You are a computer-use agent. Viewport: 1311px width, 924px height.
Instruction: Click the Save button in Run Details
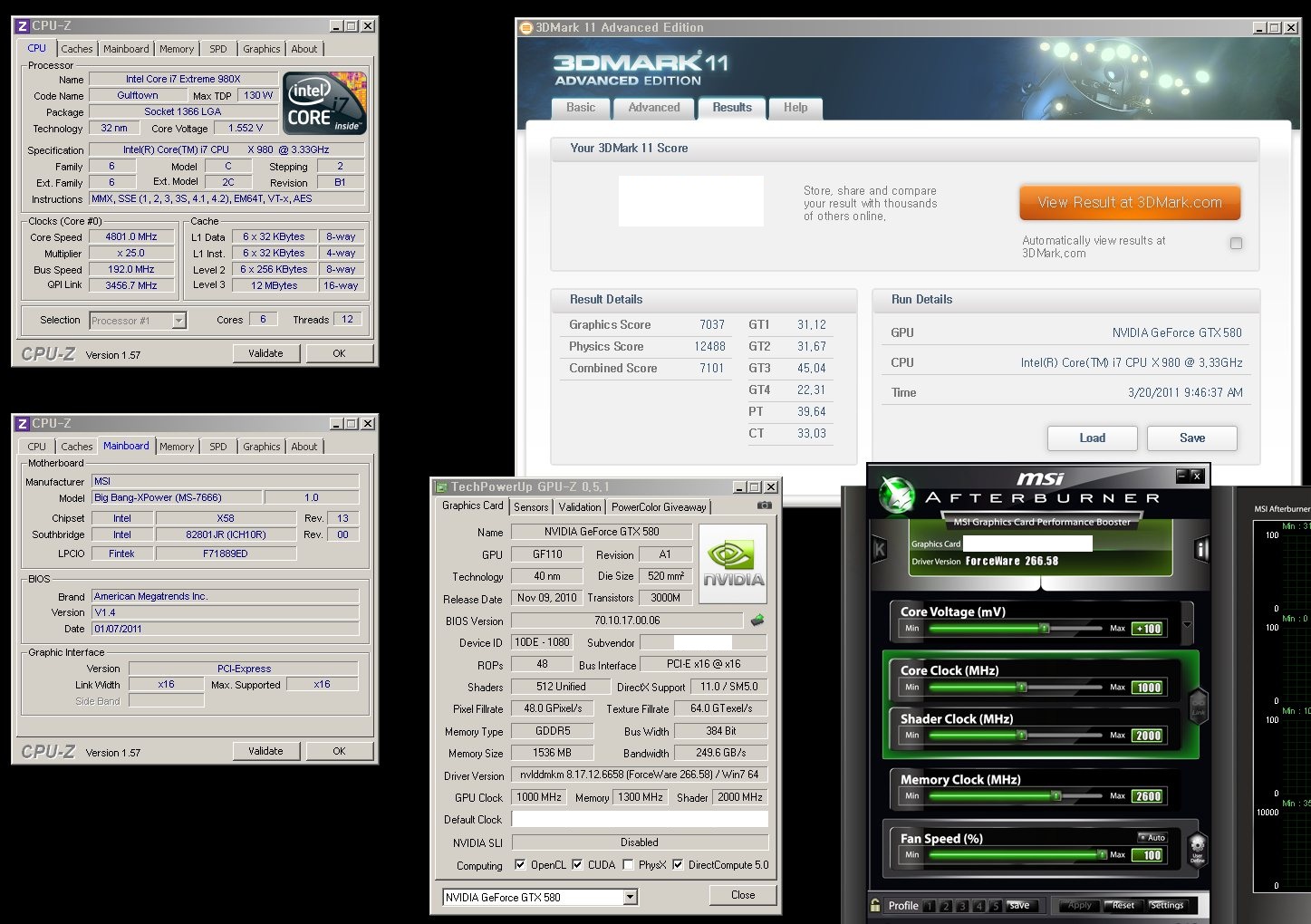click(1192, 438)
